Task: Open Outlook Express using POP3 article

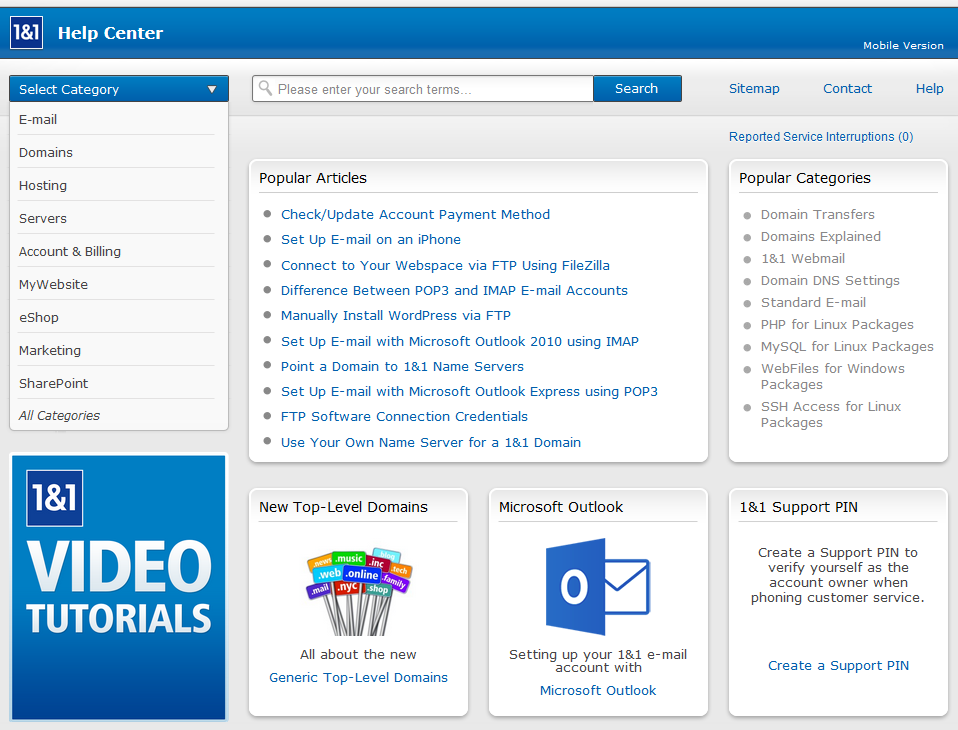Action: click(469, 392)
